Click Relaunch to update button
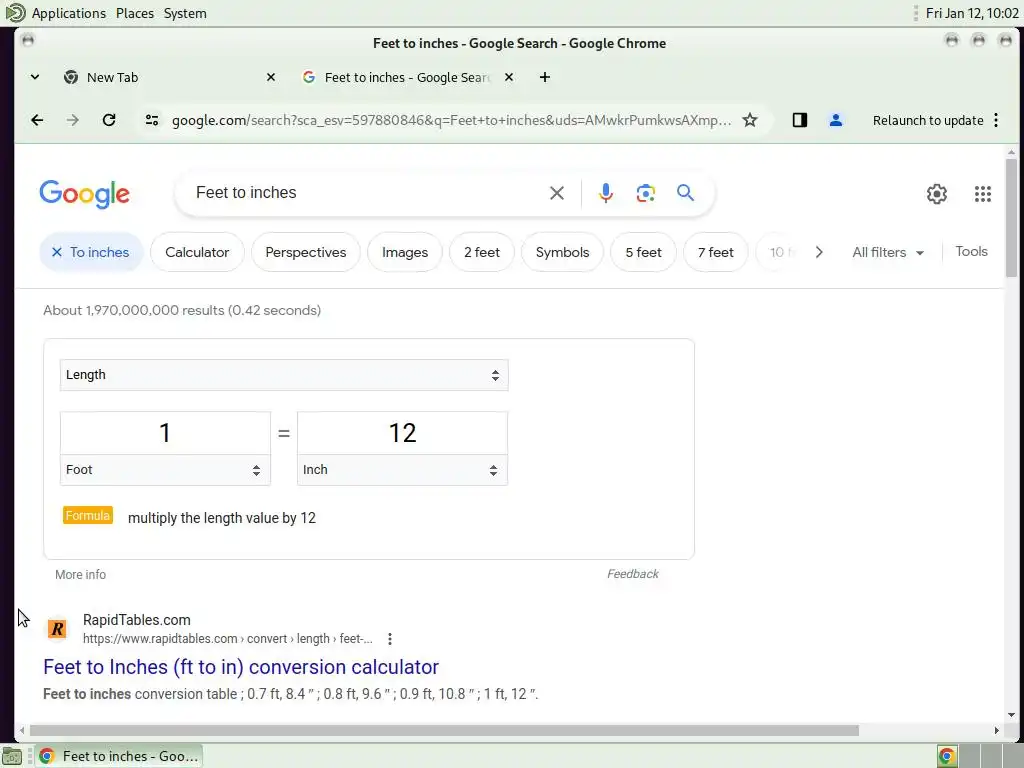Viewport: 1024px width, 768px height. click(x=928, y=120)
